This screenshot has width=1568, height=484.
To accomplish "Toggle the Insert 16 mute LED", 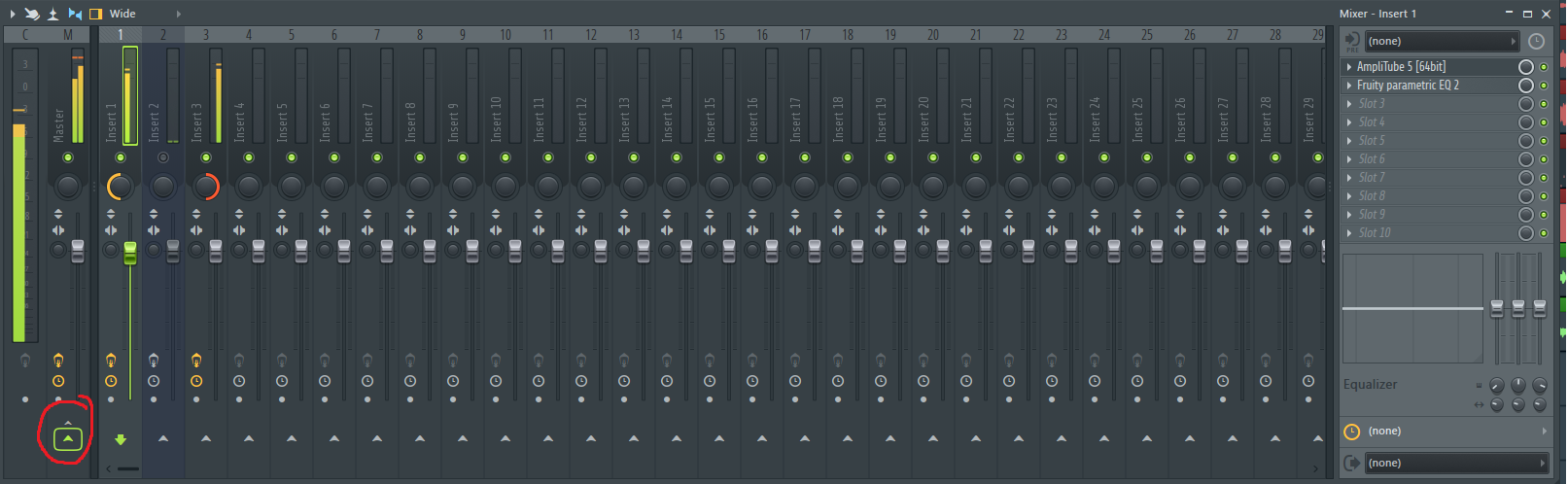I will (x=762, y=157).
